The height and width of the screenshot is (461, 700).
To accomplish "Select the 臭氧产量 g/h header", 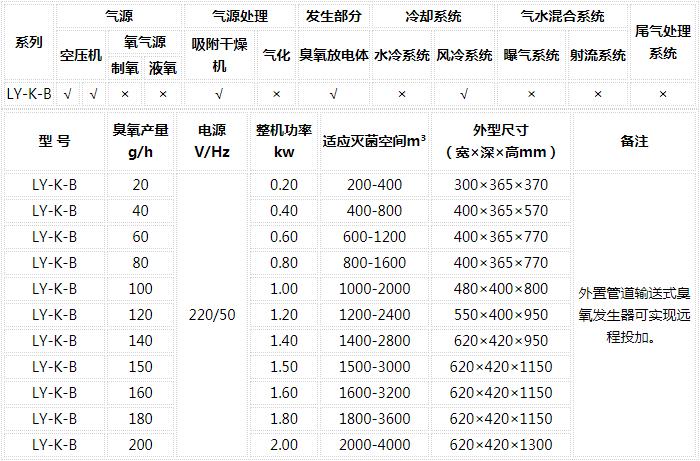I will (140, 141).
